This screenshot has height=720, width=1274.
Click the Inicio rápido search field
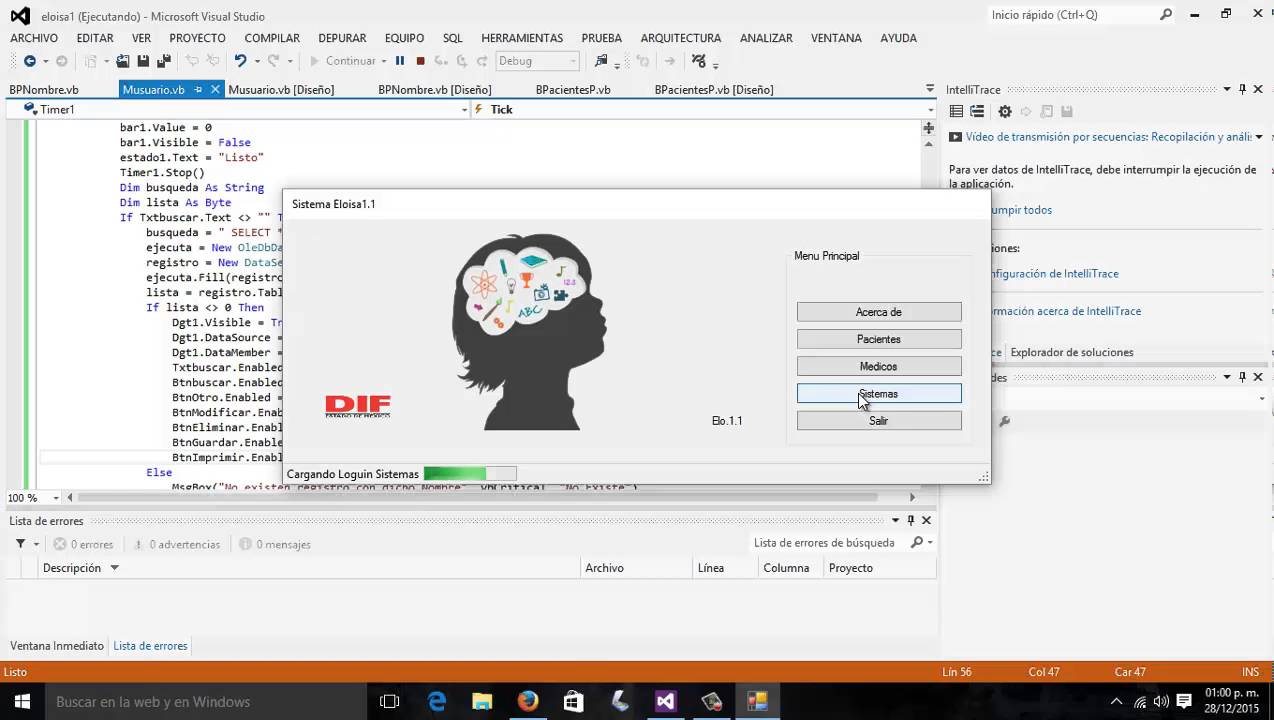point(1073,14)
